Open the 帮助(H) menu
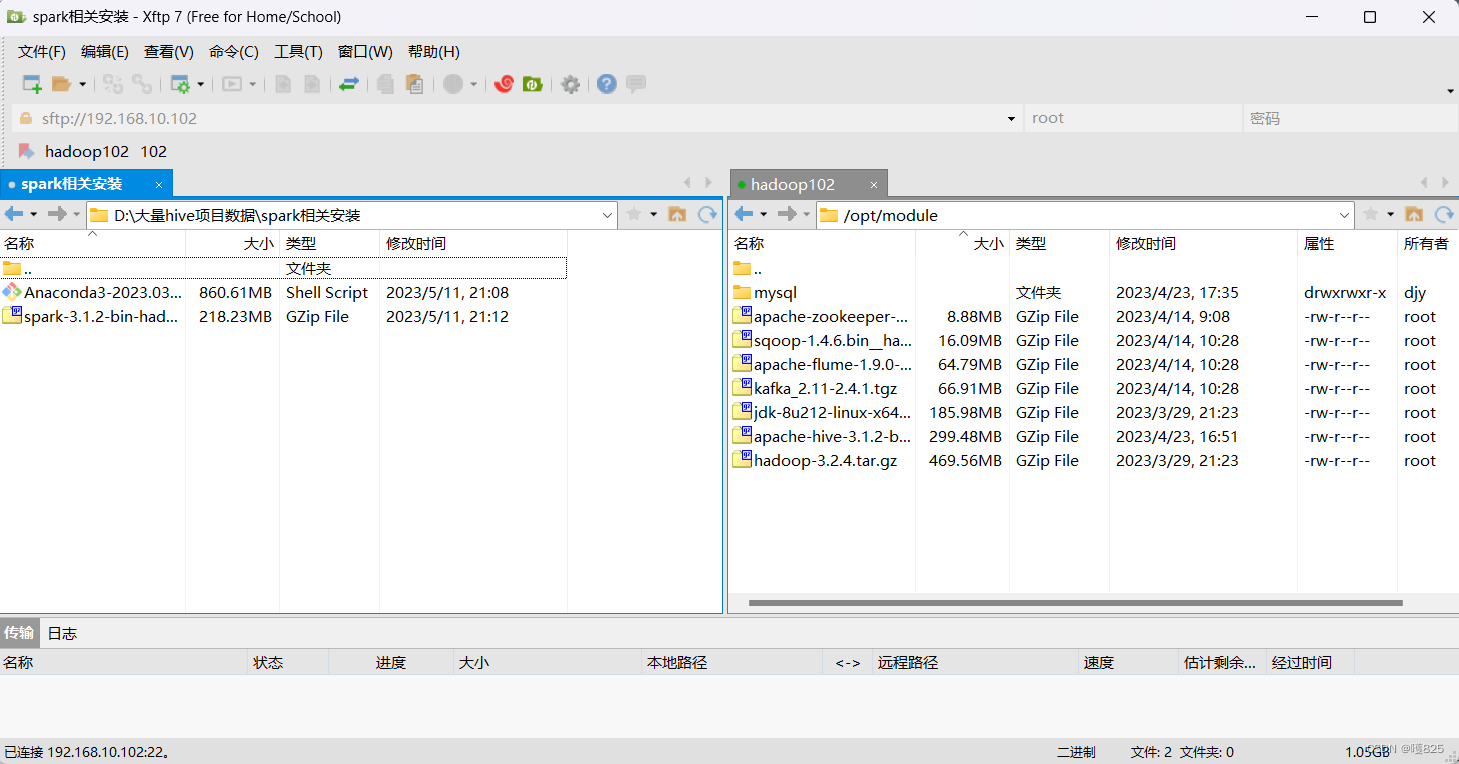 [434, 52]
